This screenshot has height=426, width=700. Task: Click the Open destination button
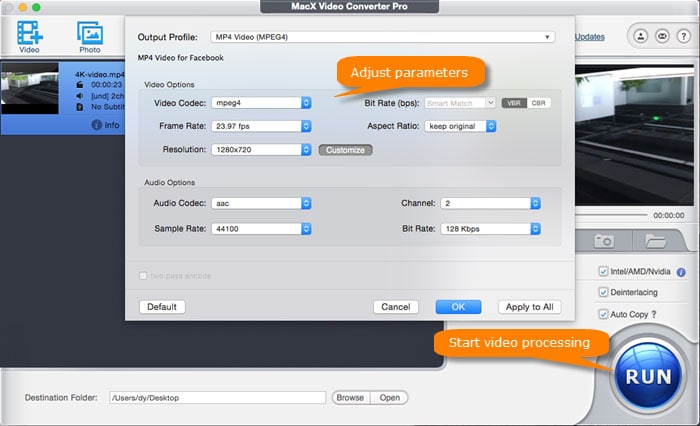coord(389,397)
